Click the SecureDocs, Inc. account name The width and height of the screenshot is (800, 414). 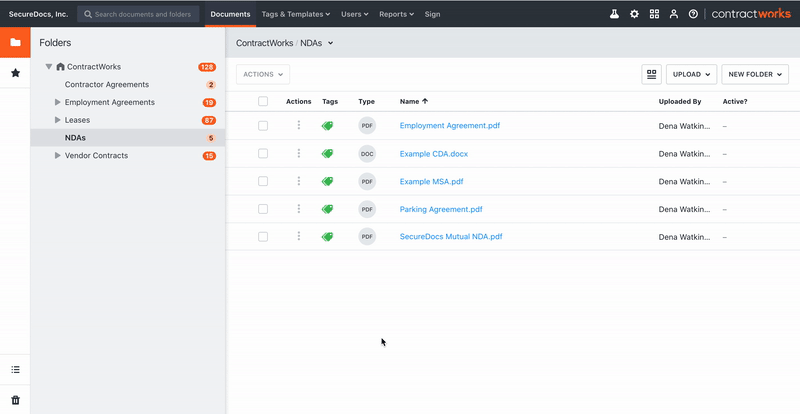(38, 14)
